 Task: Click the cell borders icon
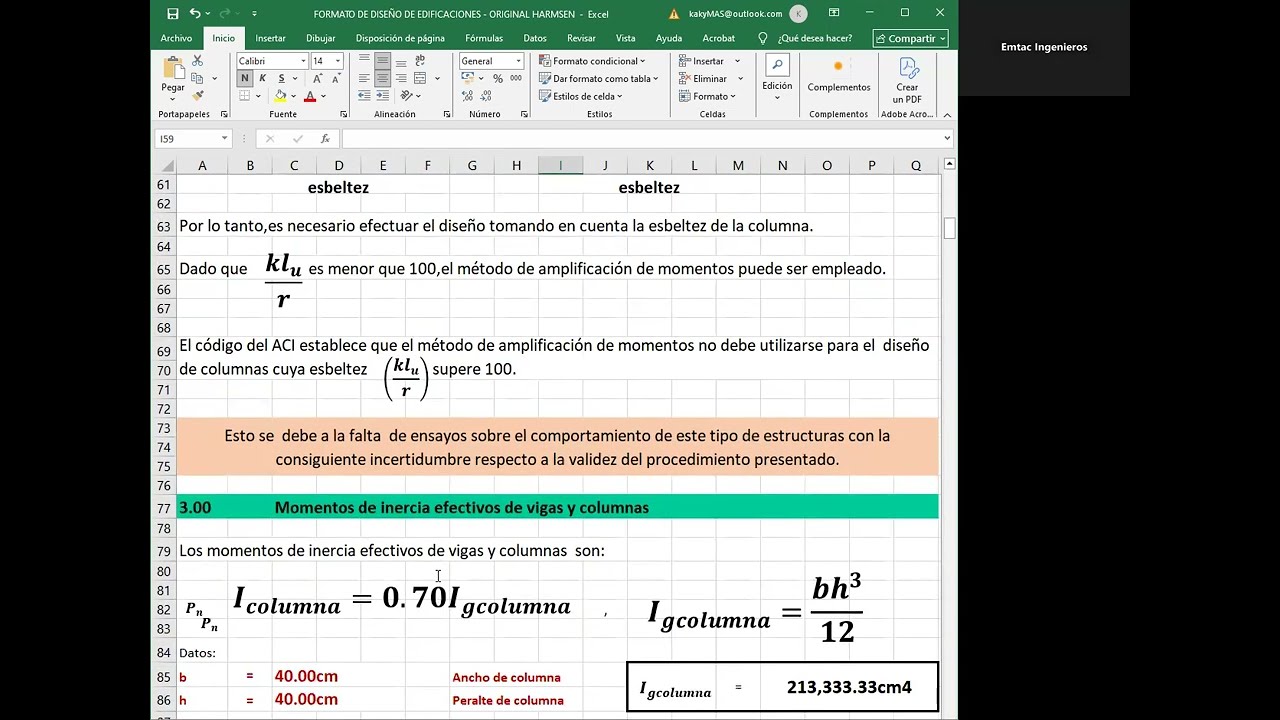pos(245,96)
